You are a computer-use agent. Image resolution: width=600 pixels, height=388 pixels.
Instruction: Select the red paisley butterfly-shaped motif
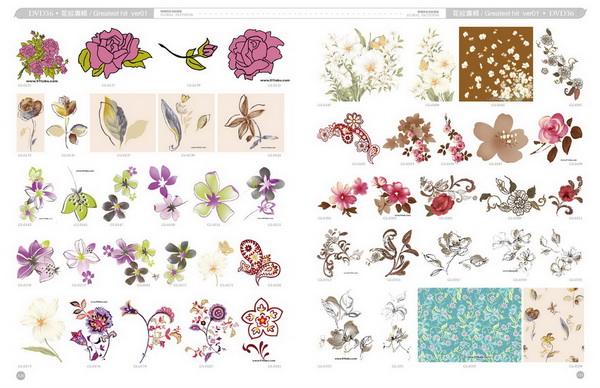coord(260,262)
